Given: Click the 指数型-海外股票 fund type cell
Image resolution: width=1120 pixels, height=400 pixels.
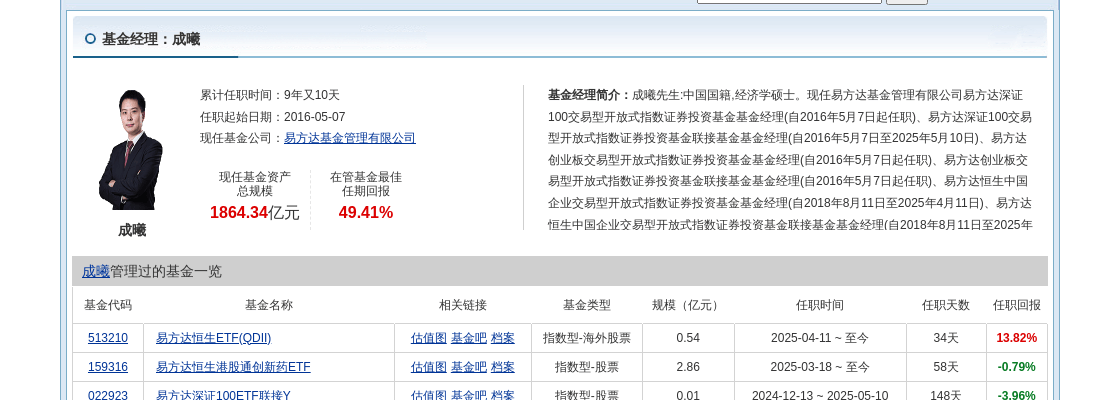Looking at the screenshot, I should coord(586,338).
